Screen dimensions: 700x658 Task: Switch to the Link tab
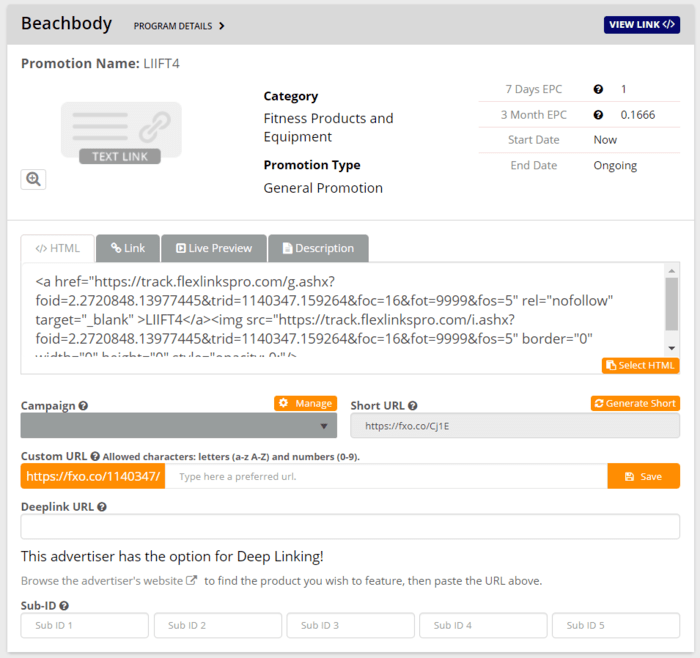click(x=128, y=248)
